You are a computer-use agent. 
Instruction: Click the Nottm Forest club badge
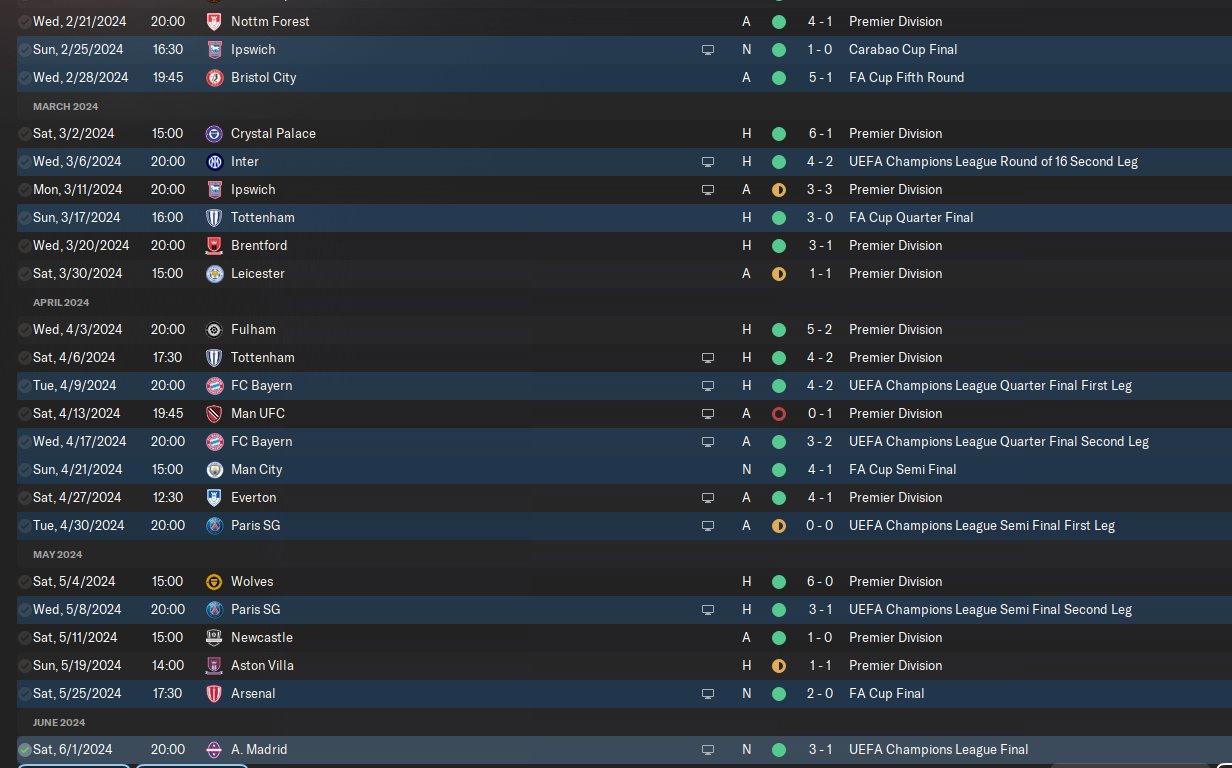tap(213, 21)
